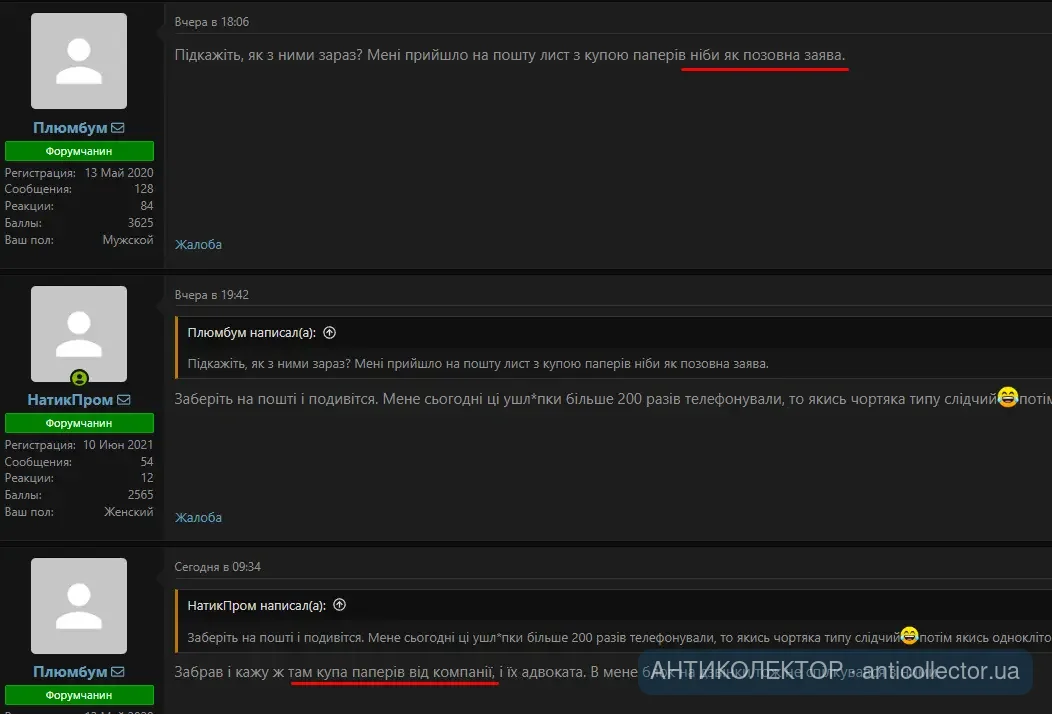Open Плюмбум's avatar in the 18:06 post

tap(79, 61)
